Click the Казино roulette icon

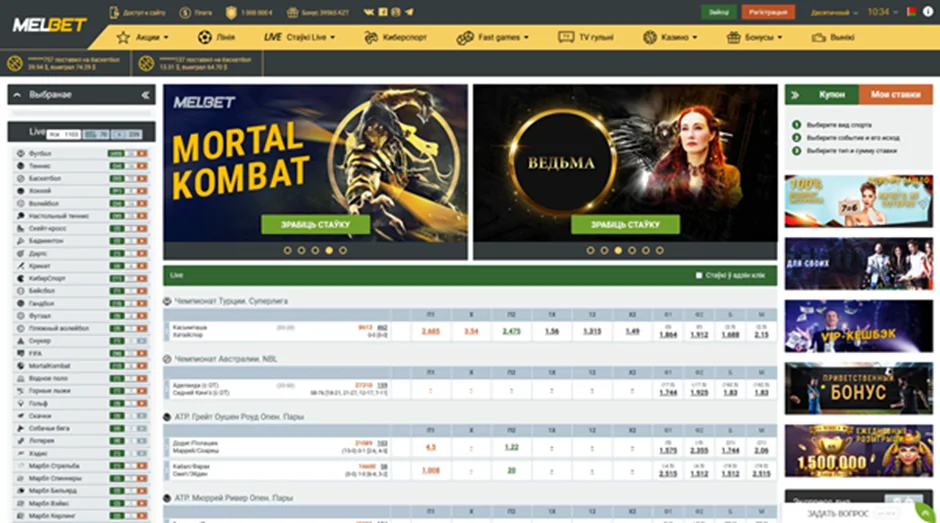pos(650,37)
